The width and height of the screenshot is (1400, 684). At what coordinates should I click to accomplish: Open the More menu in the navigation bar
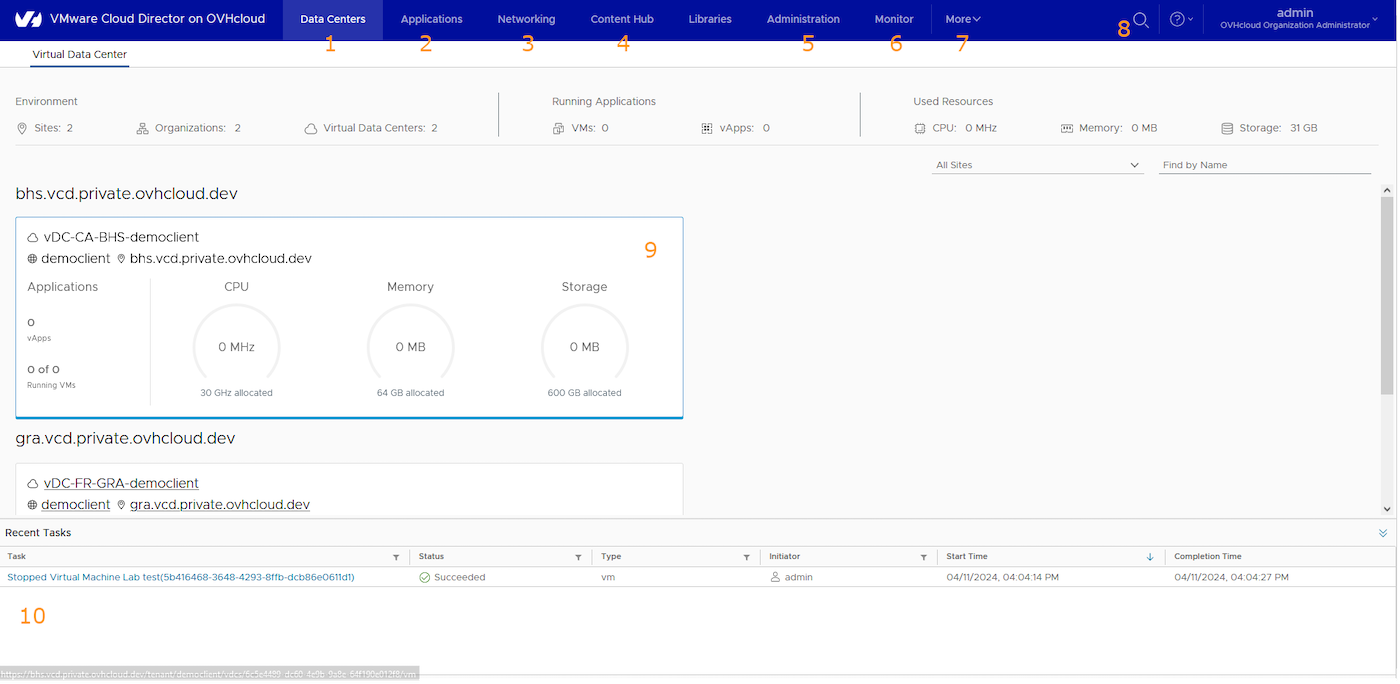961,19
